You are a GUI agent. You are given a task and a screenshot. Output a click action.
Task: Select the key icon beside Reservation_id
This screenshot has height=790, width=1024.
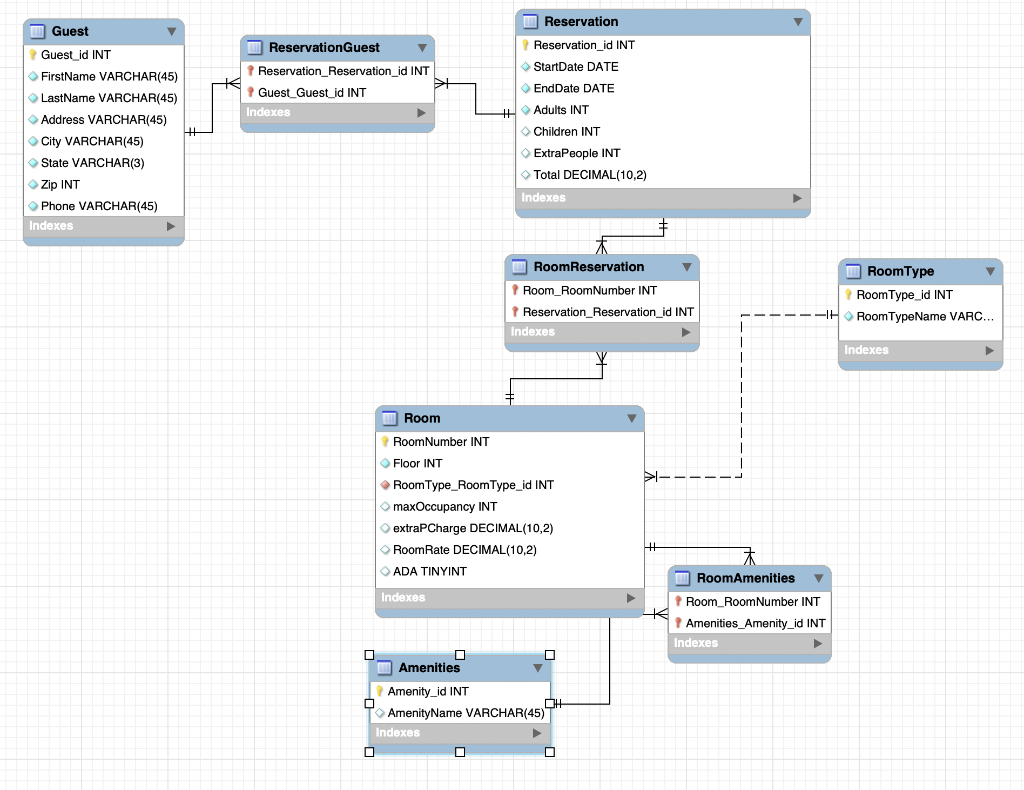pyautogui.click(x=525, y=44)
